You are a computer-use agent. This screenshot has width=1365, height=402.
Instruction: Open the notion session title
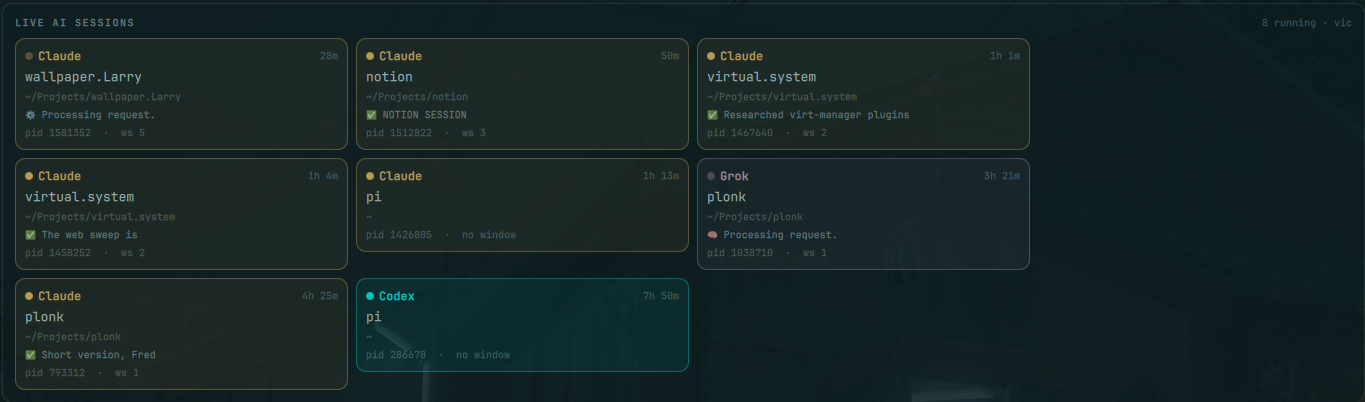coord(389,77)
